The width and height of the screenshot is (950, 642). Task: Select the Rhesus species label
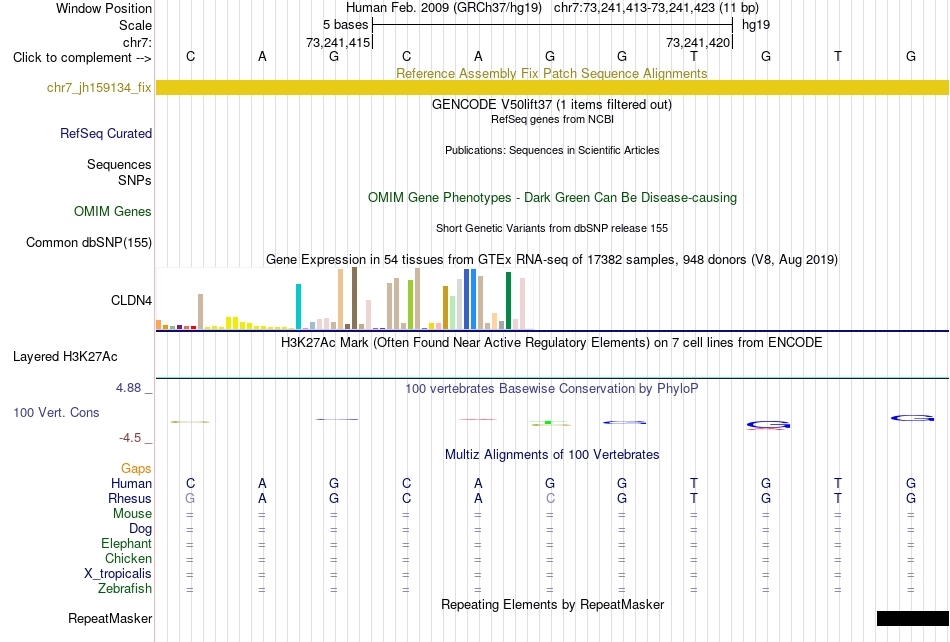[130, 498]
